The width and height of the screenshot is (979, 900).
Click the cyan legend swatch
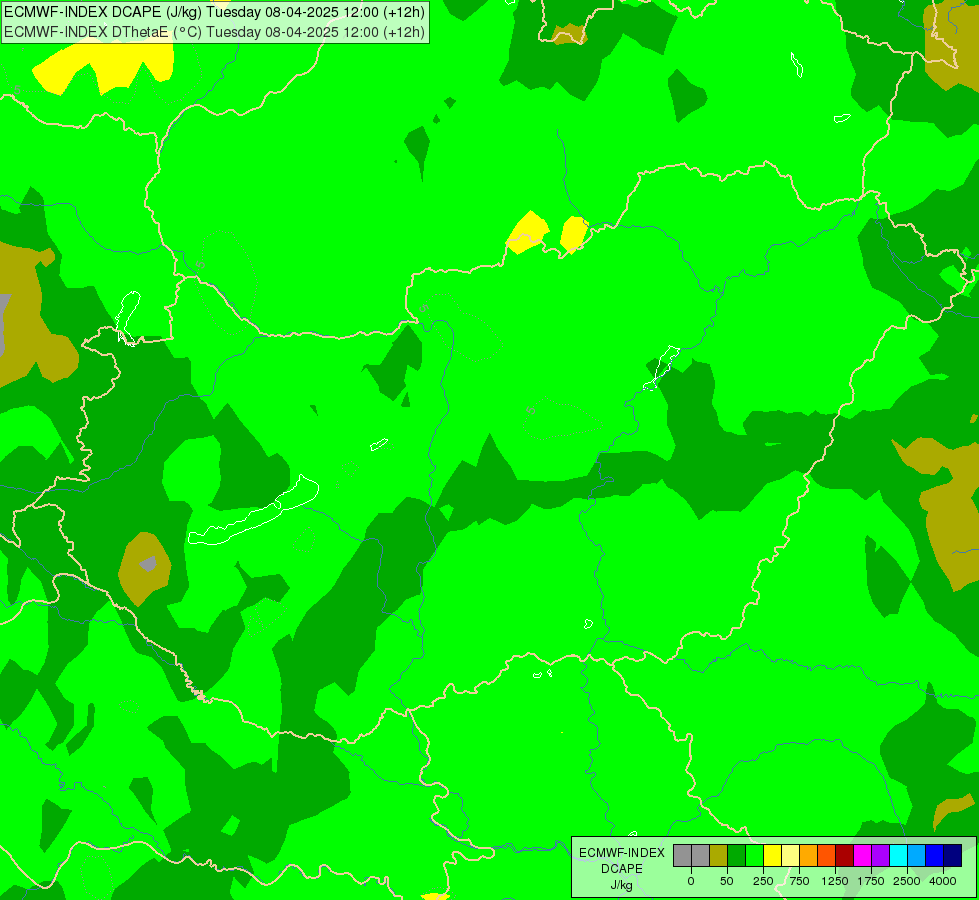[x=899, y=856]
